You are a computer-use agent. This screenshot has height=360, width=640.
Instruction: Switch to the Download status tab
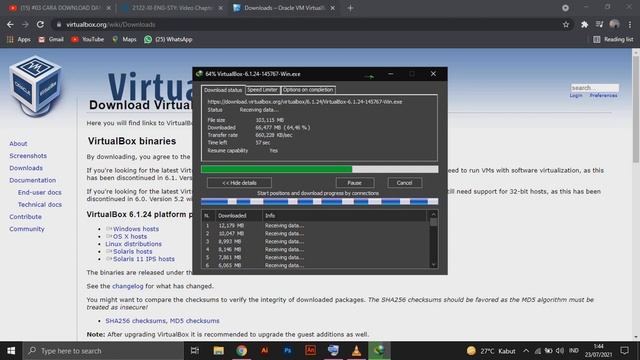point(223,90)
